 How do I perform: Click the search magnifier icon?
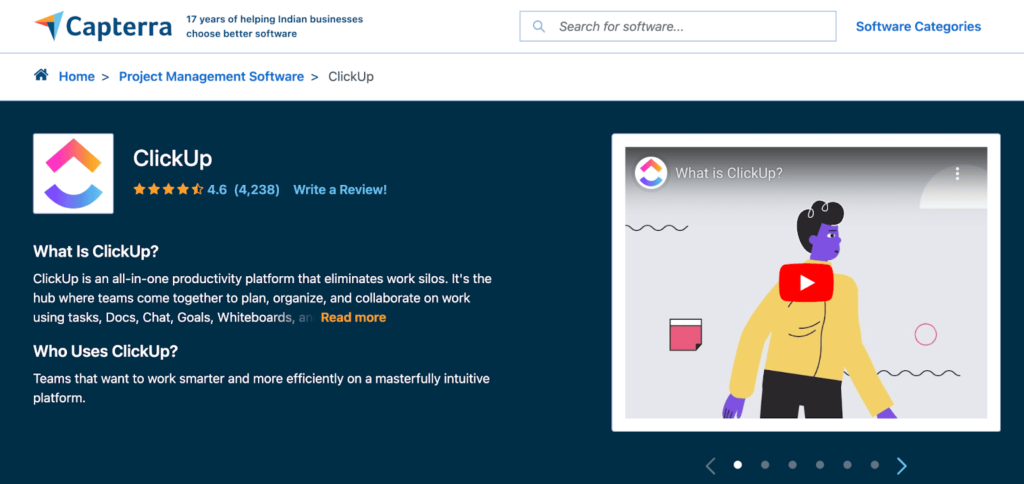[x=539, y=27]
